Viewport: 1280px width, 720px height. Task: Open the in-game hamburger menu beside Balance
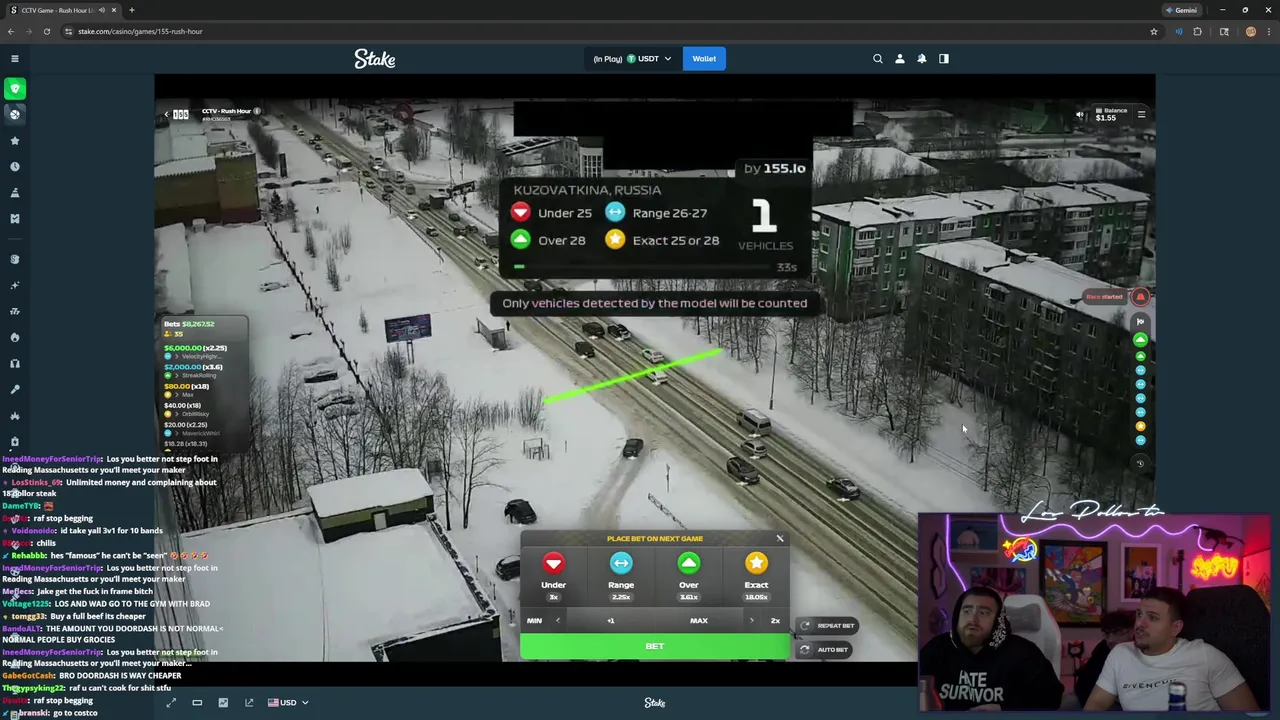point(1141,115)
